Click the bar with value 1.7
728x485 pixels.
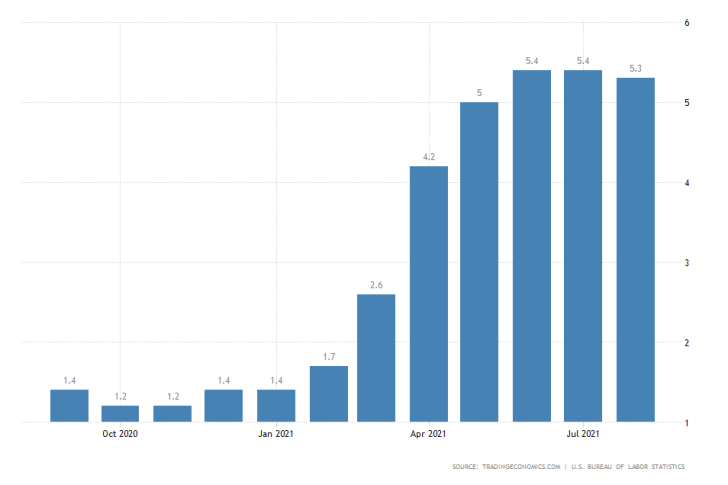328,394
